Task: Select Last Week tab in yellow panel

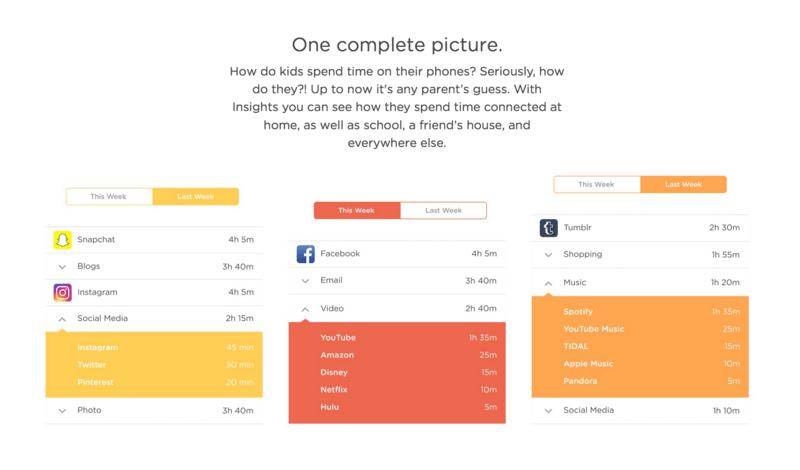Action: click(x=196, y=197)
